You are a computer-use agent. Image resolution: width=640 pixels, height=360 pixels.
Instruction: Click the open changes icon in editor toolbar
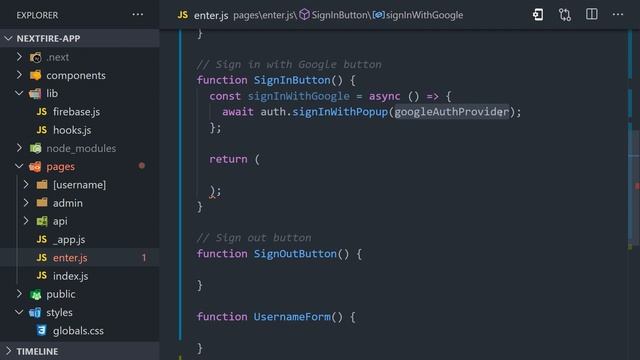click(538, 15)
